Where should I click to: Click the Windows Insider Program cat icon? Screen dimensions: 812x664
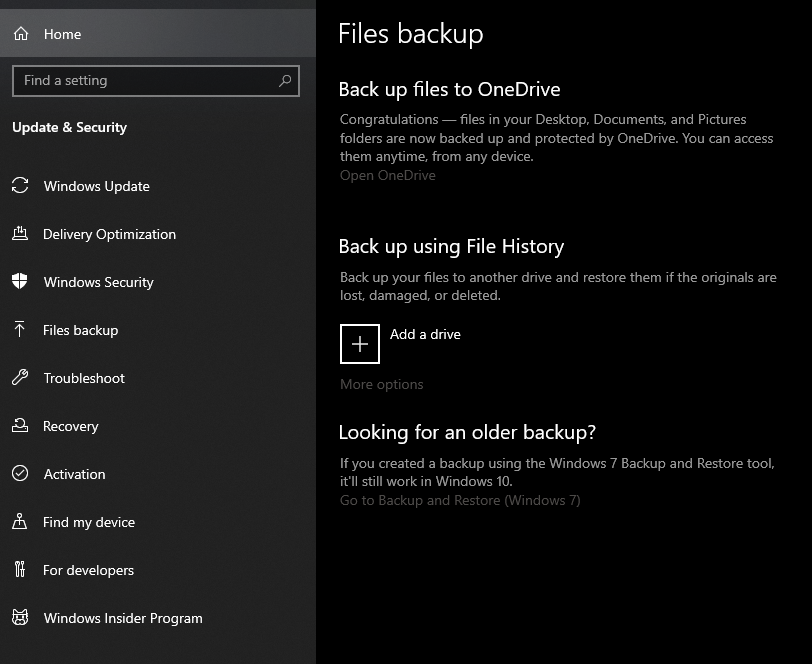click(x=20, y=617)
